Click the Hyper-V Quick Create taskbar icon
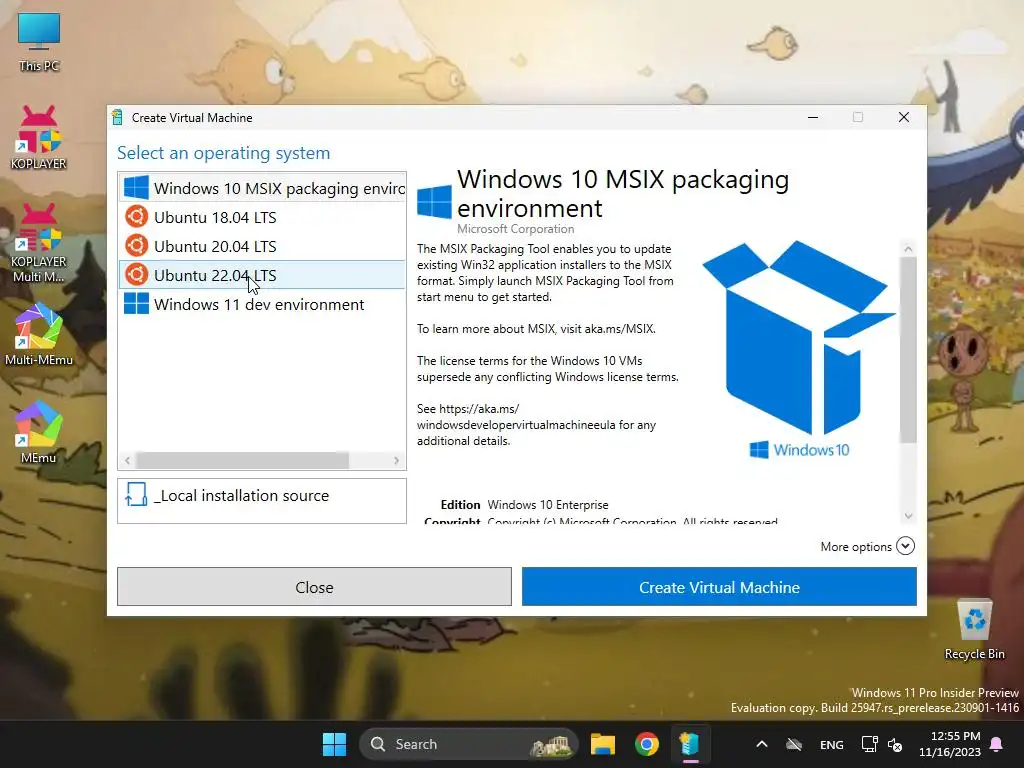 pyautogui.click(x=690, y=744)
